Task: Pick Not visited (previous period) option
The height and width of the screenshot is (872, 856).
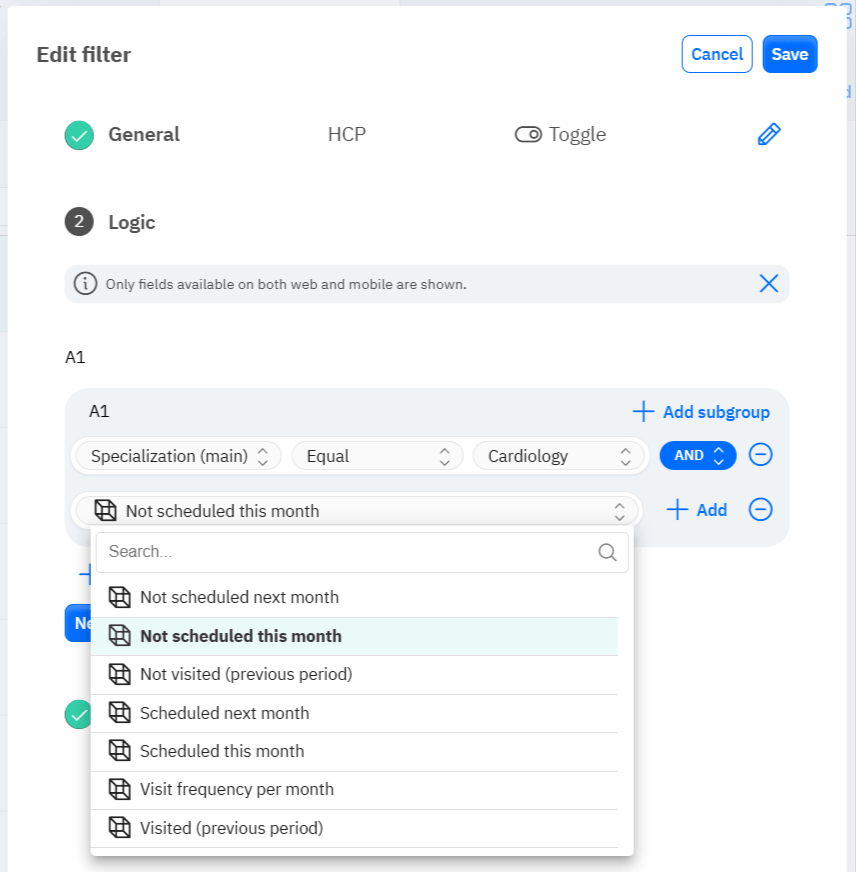Action: [354, 675]
